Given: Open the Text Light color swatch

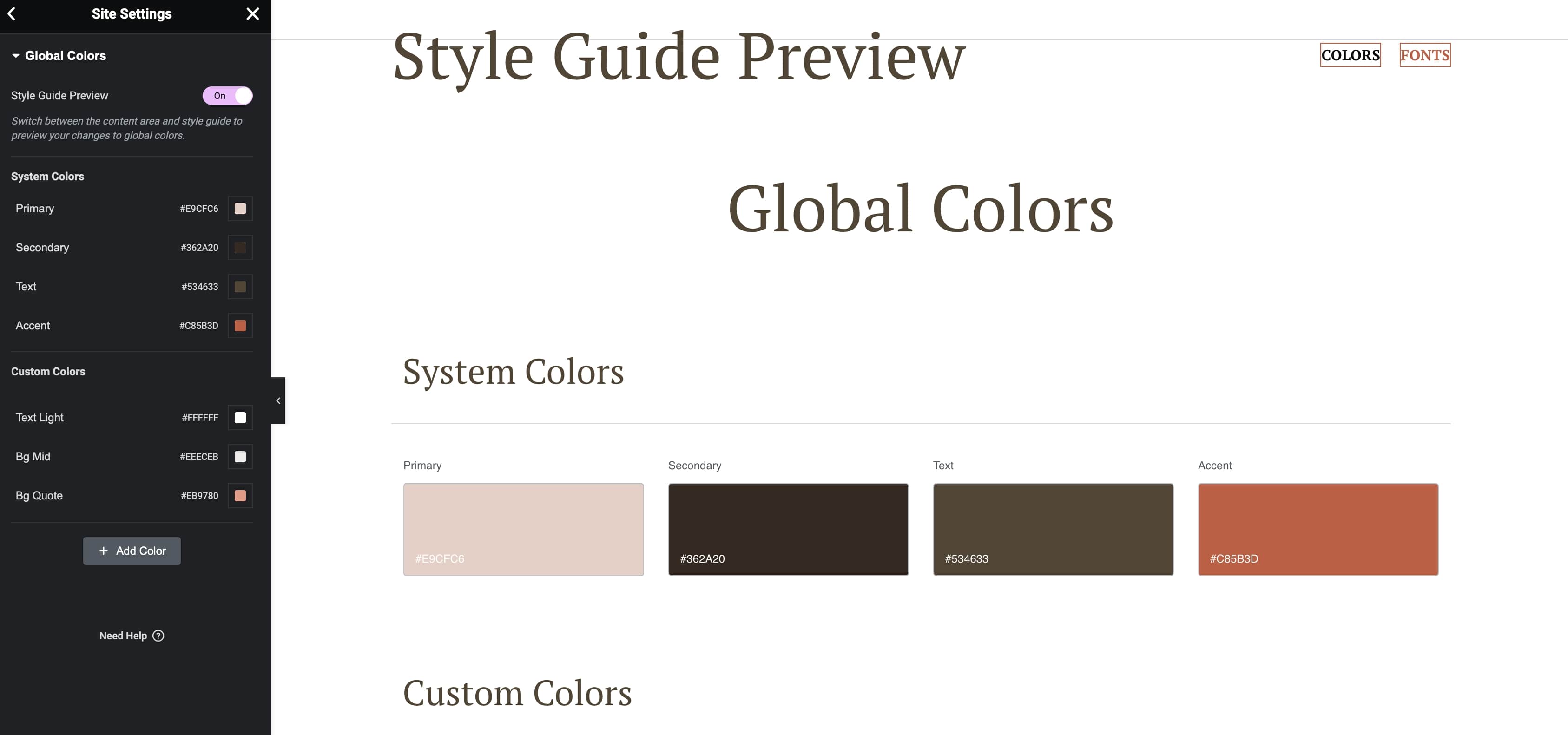Looking at the screenshot, I should 240,417.
